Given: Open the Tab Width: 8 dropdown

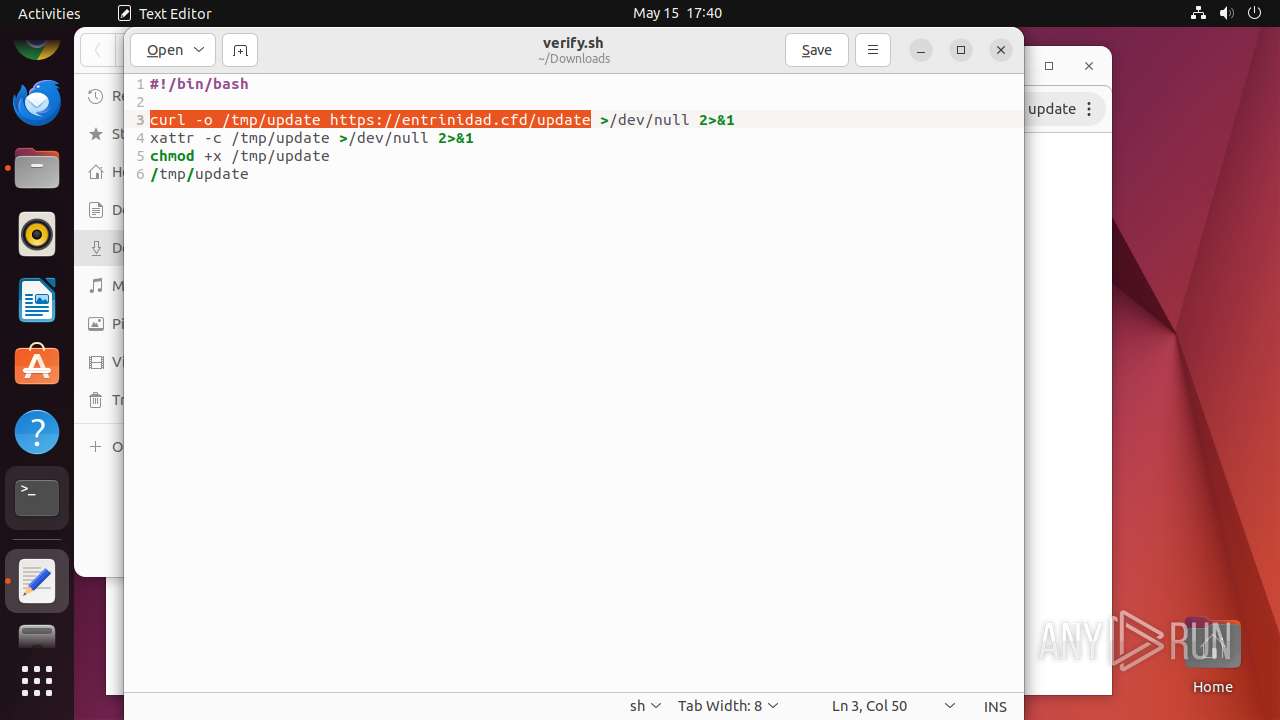Looking at the screenshot, I should coord(728,706).
